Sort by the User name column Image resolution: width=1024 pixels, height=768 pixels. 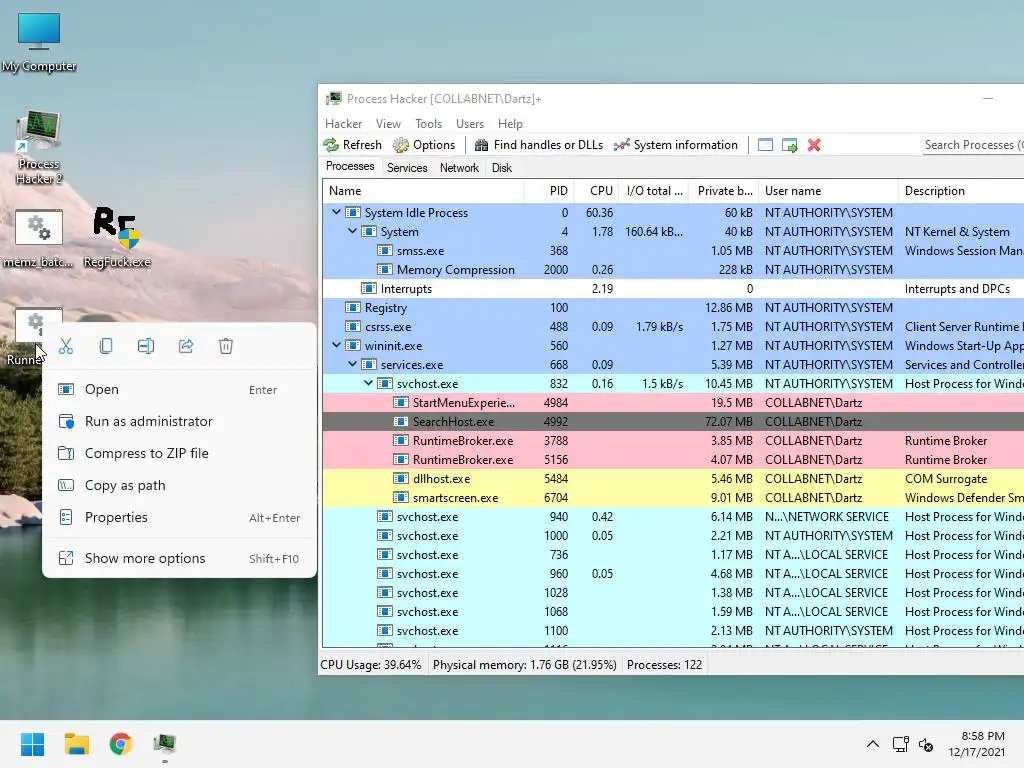pos(828,191)
